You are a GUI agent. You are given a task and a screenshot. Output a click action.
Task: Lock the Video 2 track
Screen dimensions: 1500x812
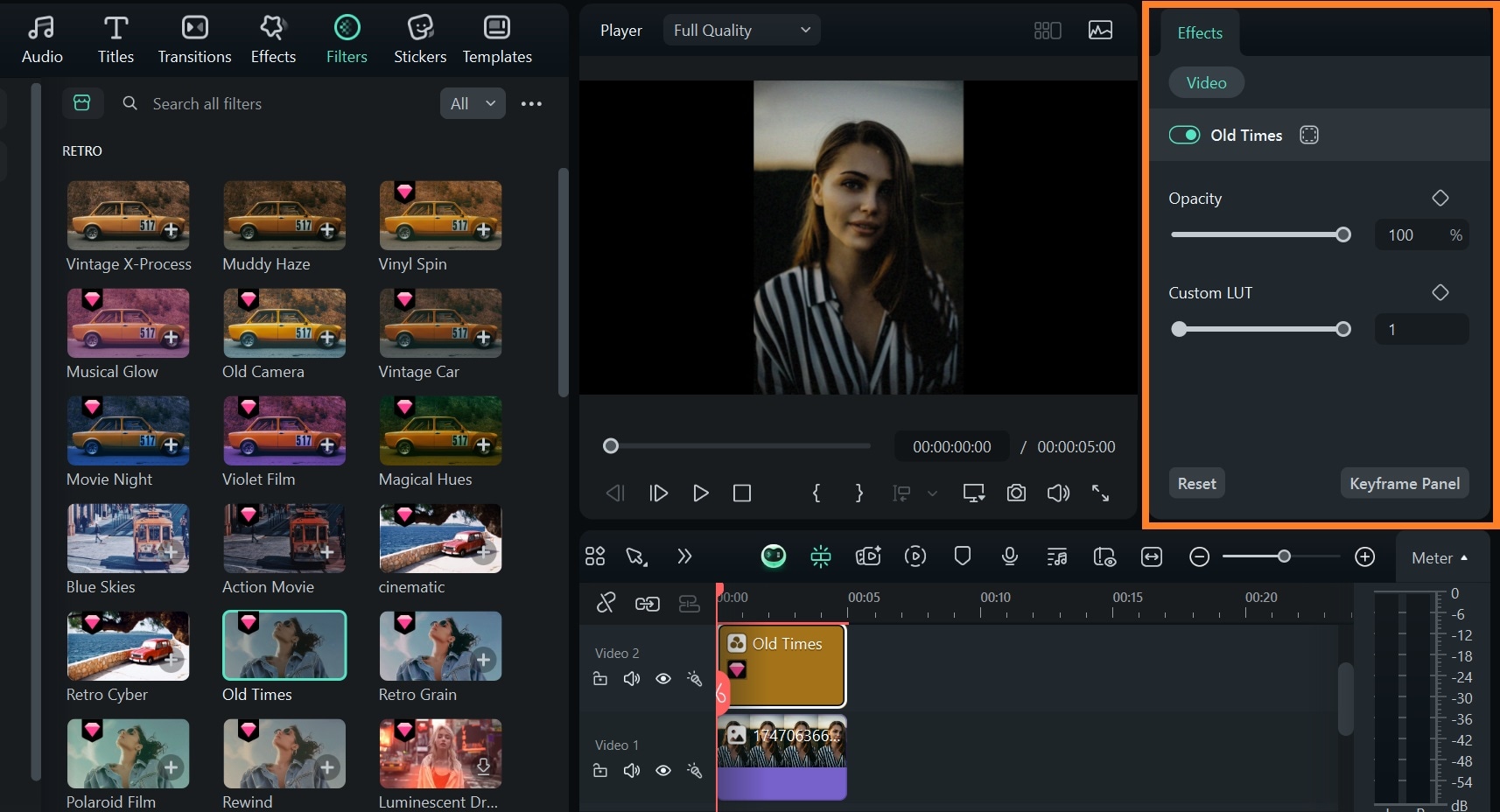click(600, 678)
